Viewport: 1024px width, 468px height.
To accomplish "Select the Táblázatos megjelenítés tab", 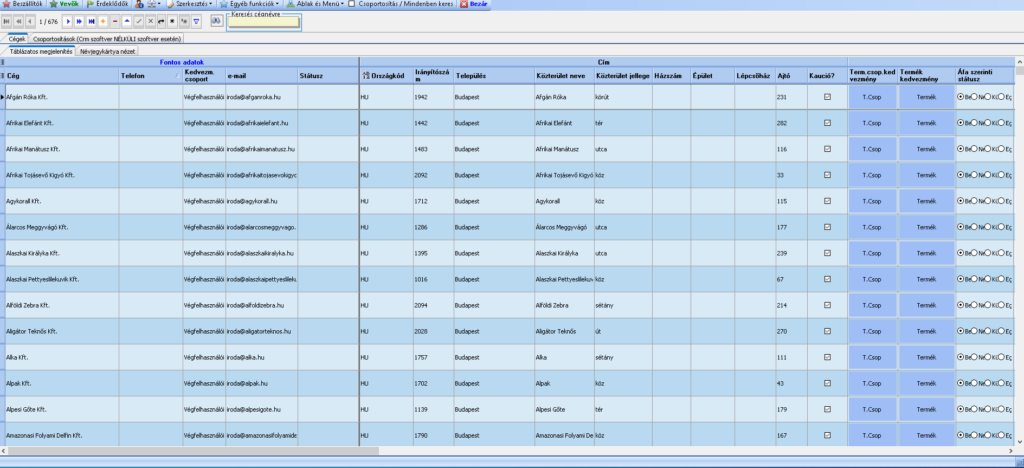I will (40, 50).
